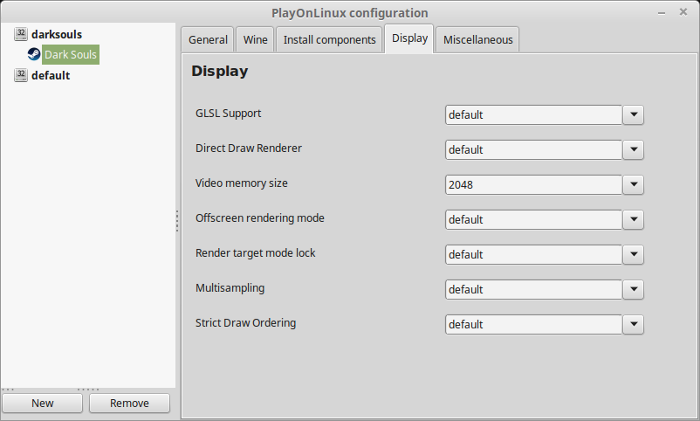The height and width of the screenshot is (421, 700).
Task: Click the GLSL Support value field
Action: (534, 115)
